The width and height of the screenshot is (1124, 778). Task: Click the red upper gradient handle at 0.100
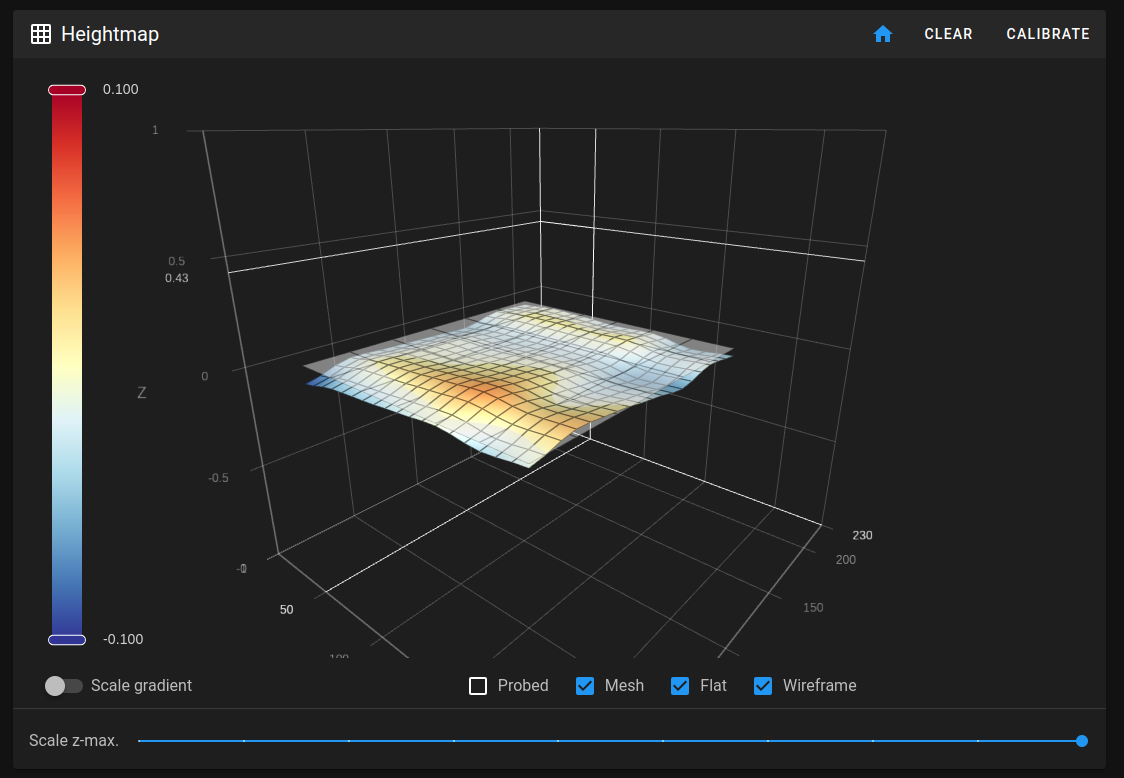(x=67, y=90)
